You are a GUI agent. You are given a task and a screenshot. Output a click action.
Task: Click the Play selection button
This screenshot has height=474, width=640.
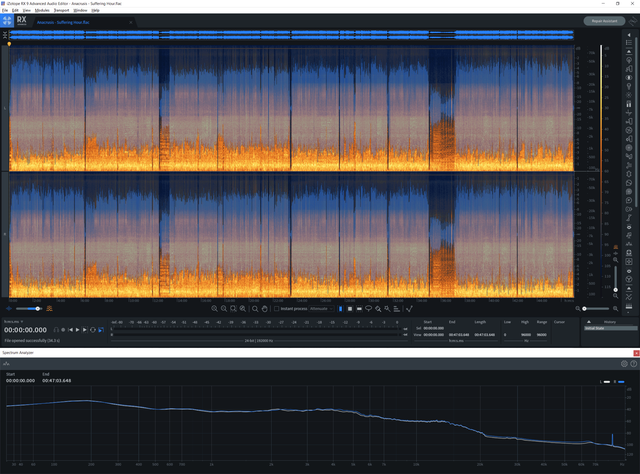click(x=85, y=330)
